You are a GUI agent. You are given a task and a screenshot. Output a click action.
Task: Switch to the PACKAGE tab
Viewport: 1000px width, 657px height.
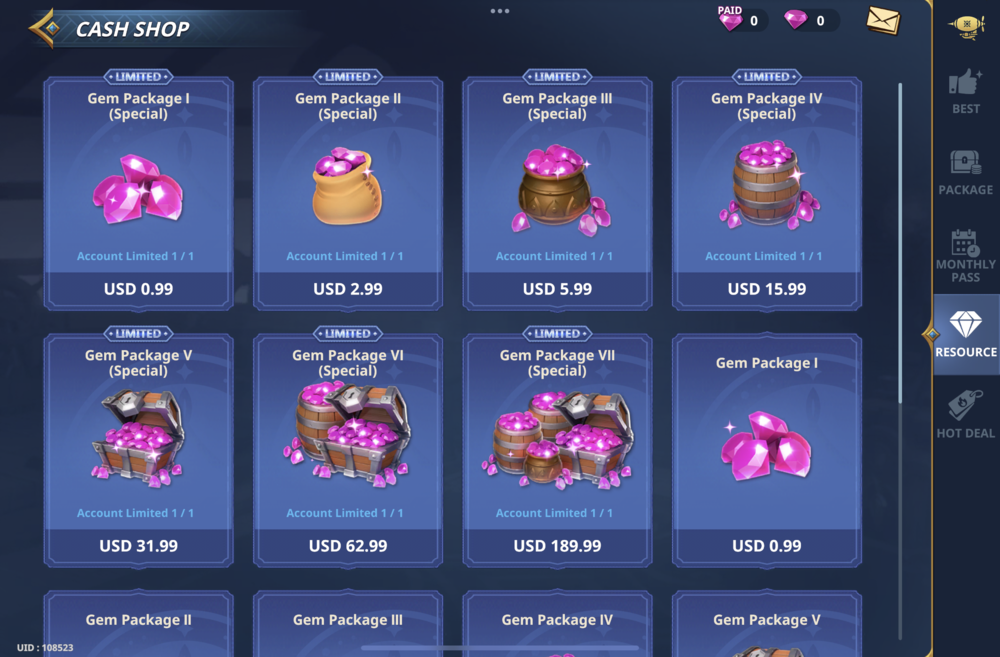coord(966,172)
